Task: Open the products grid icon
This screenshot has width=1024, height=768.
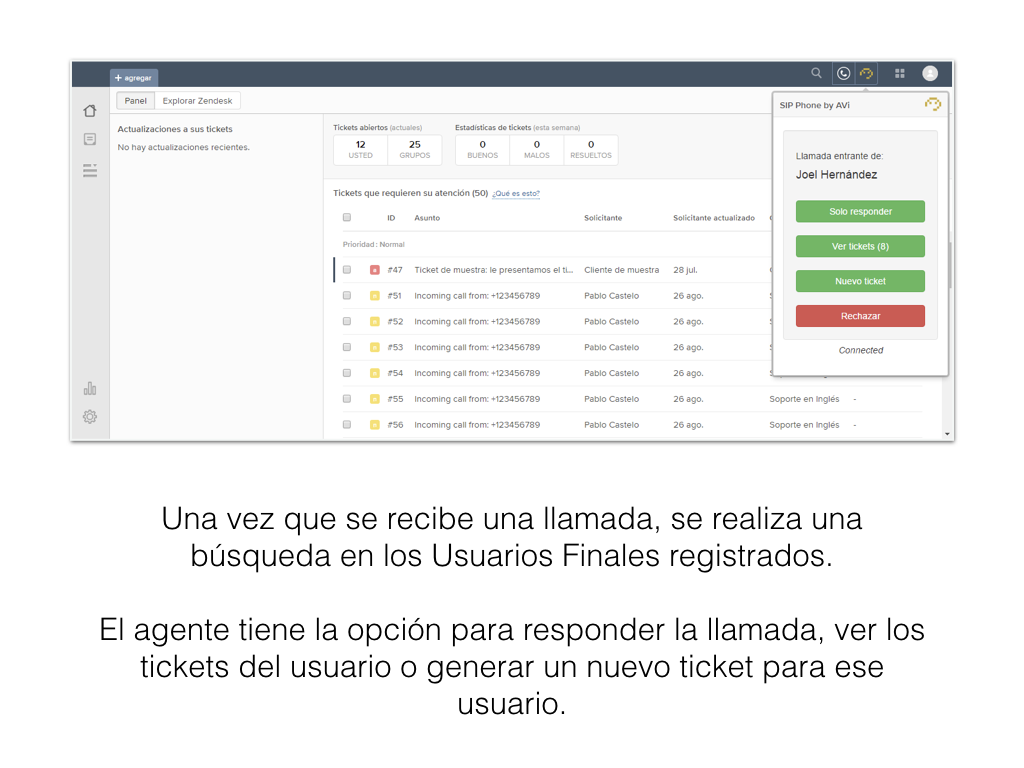Action: (x=900, y=73)
